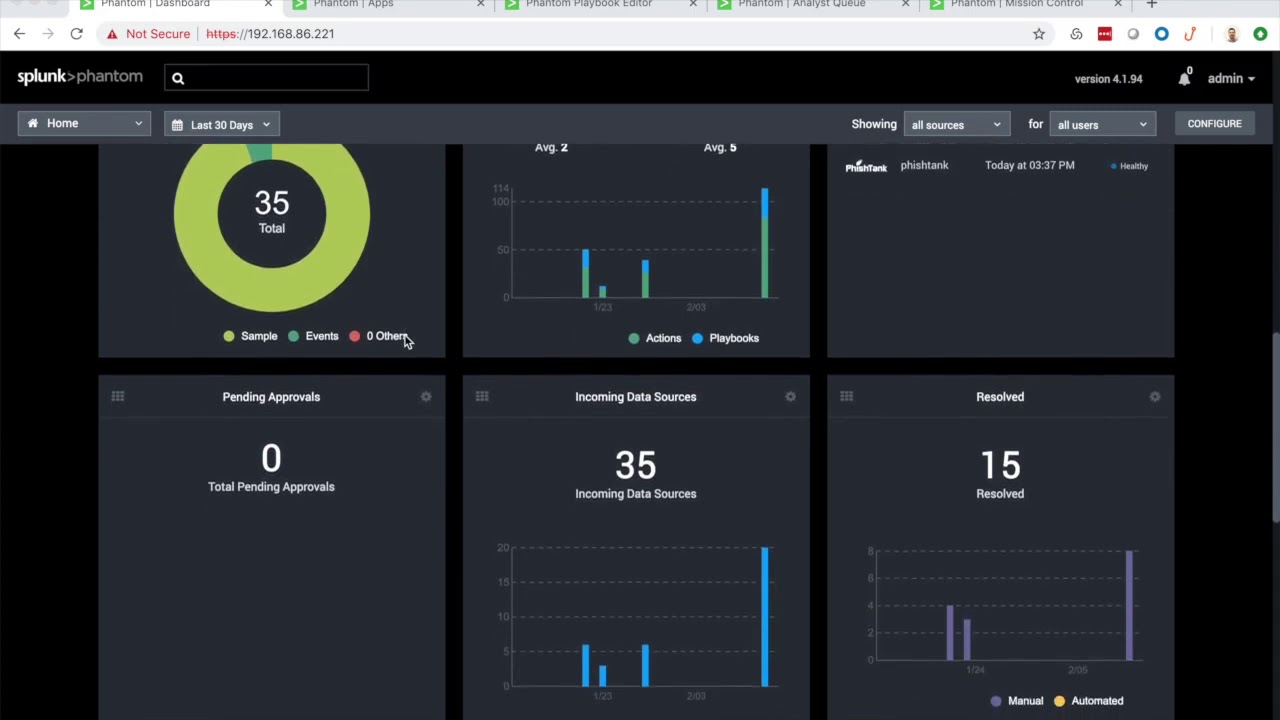Click the phishtank asset name
Screen dimensions: 1280x720
pos(924,165)
